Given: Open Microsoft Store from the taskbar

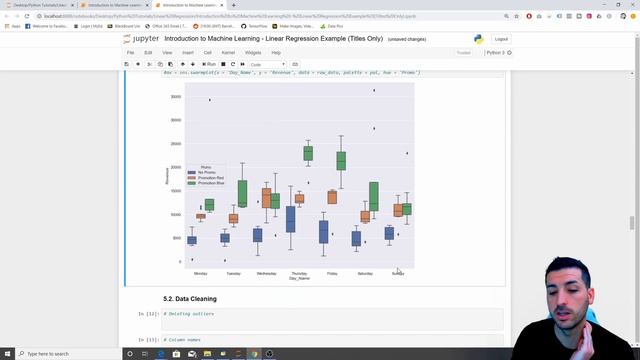Looking at the screenshot, I should point(176,353).
